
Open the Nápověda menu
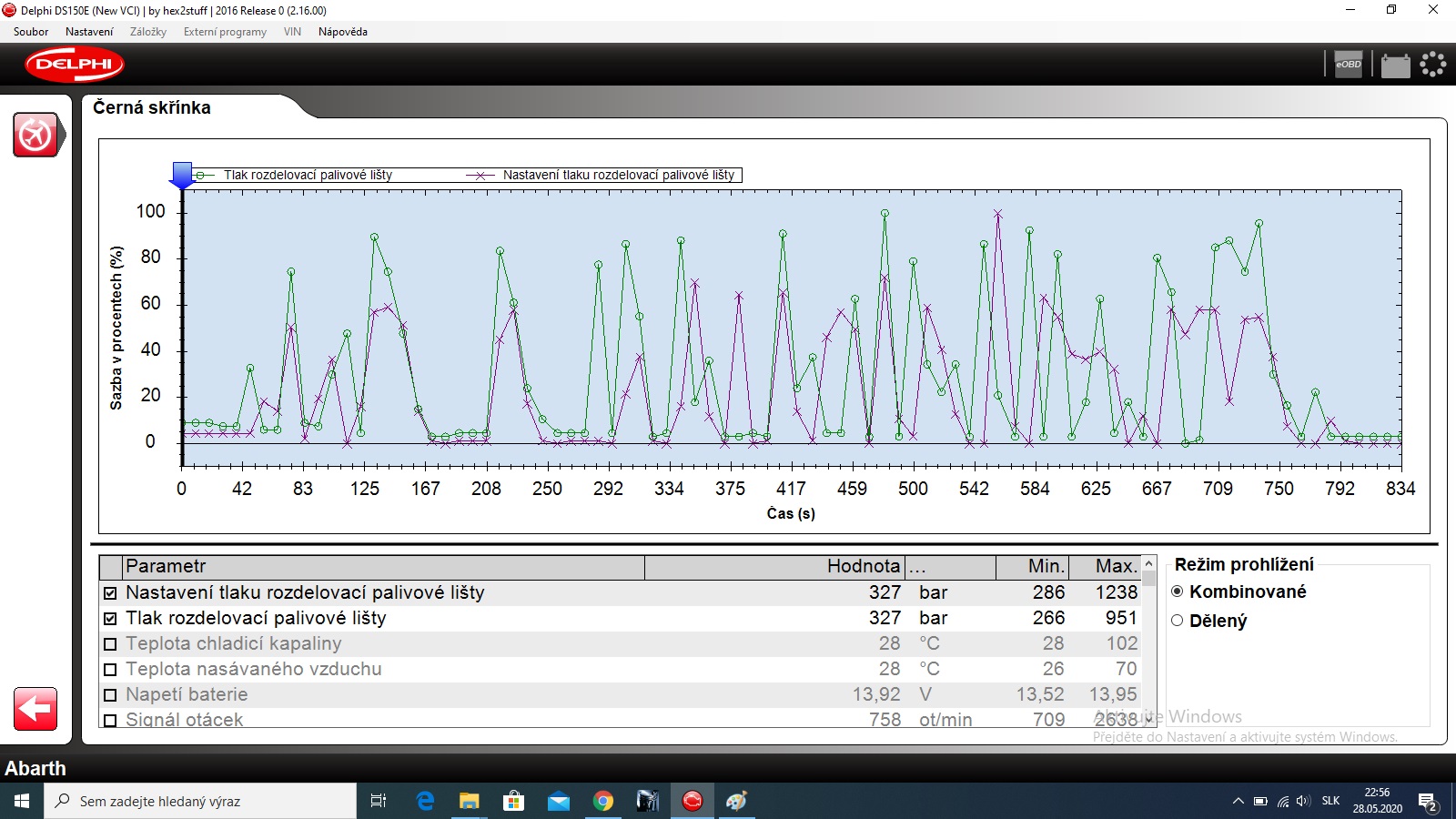tap(342, 32)
